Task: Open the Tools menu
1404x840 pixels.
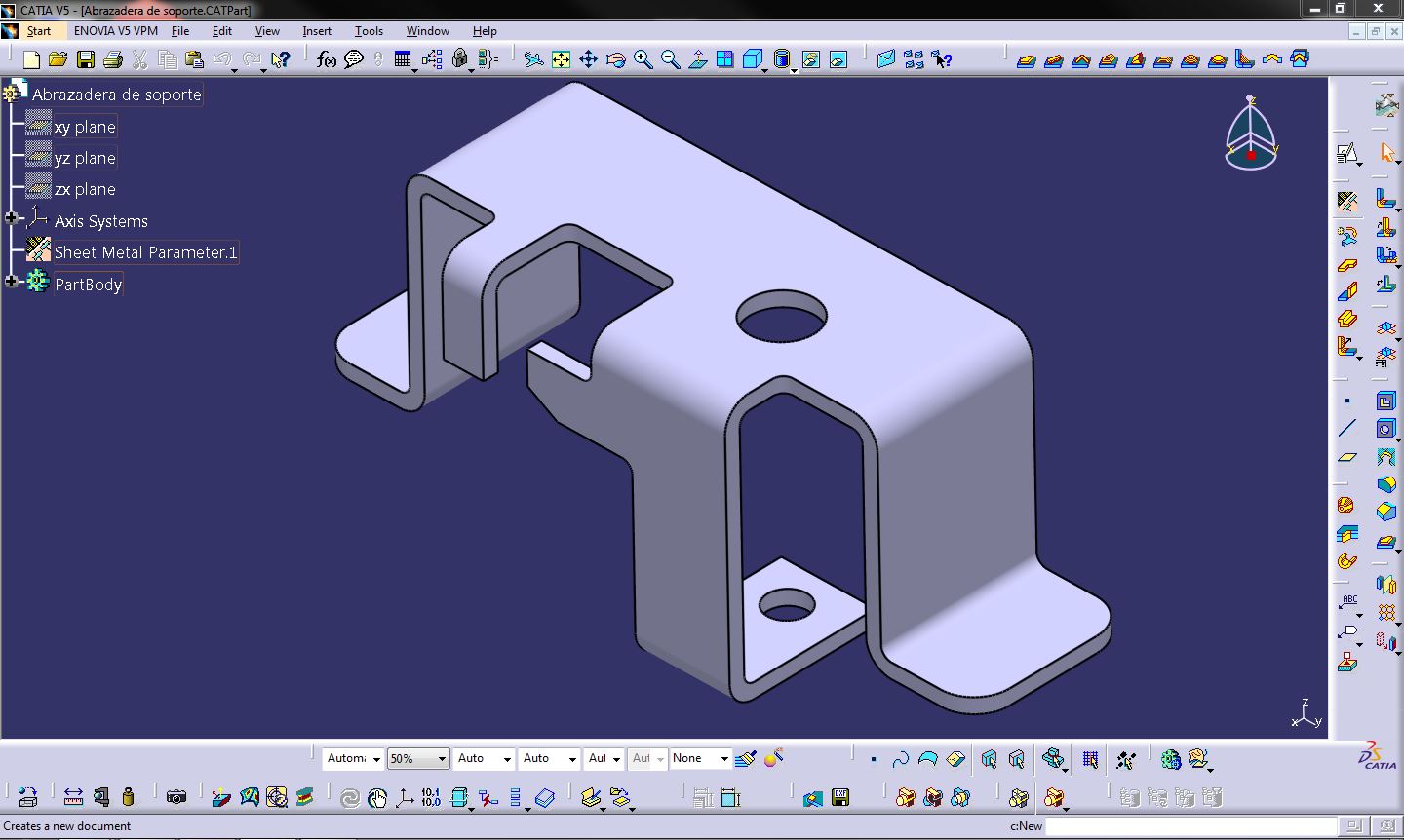Action: tap(369, 31)
